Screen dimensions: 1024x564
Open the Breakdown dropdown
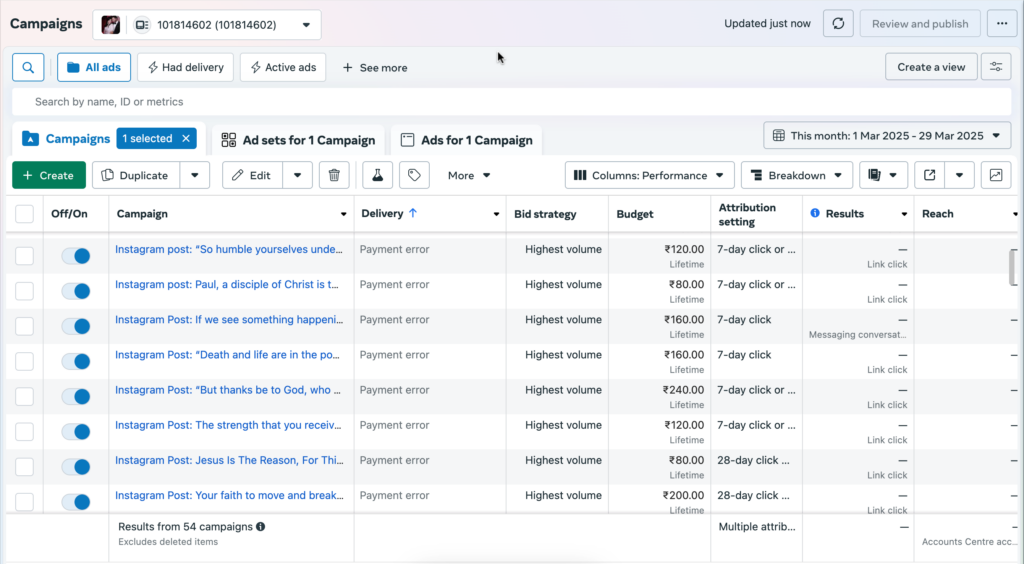(x=797, y=176)
